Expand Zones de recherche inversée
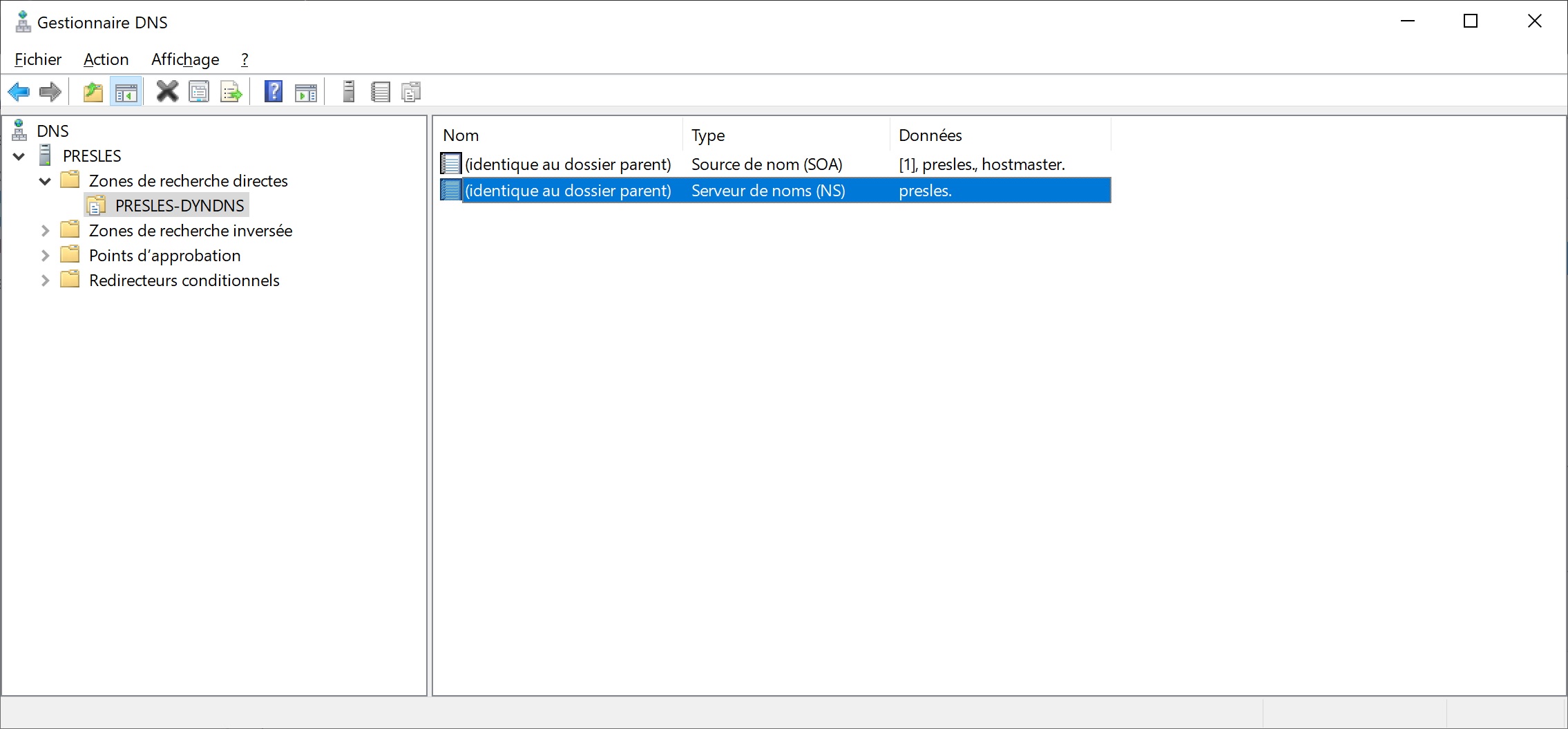Image resolution: width=1568 pixels, height=729 pixels. pyautogui.click(x=45, y=231)
